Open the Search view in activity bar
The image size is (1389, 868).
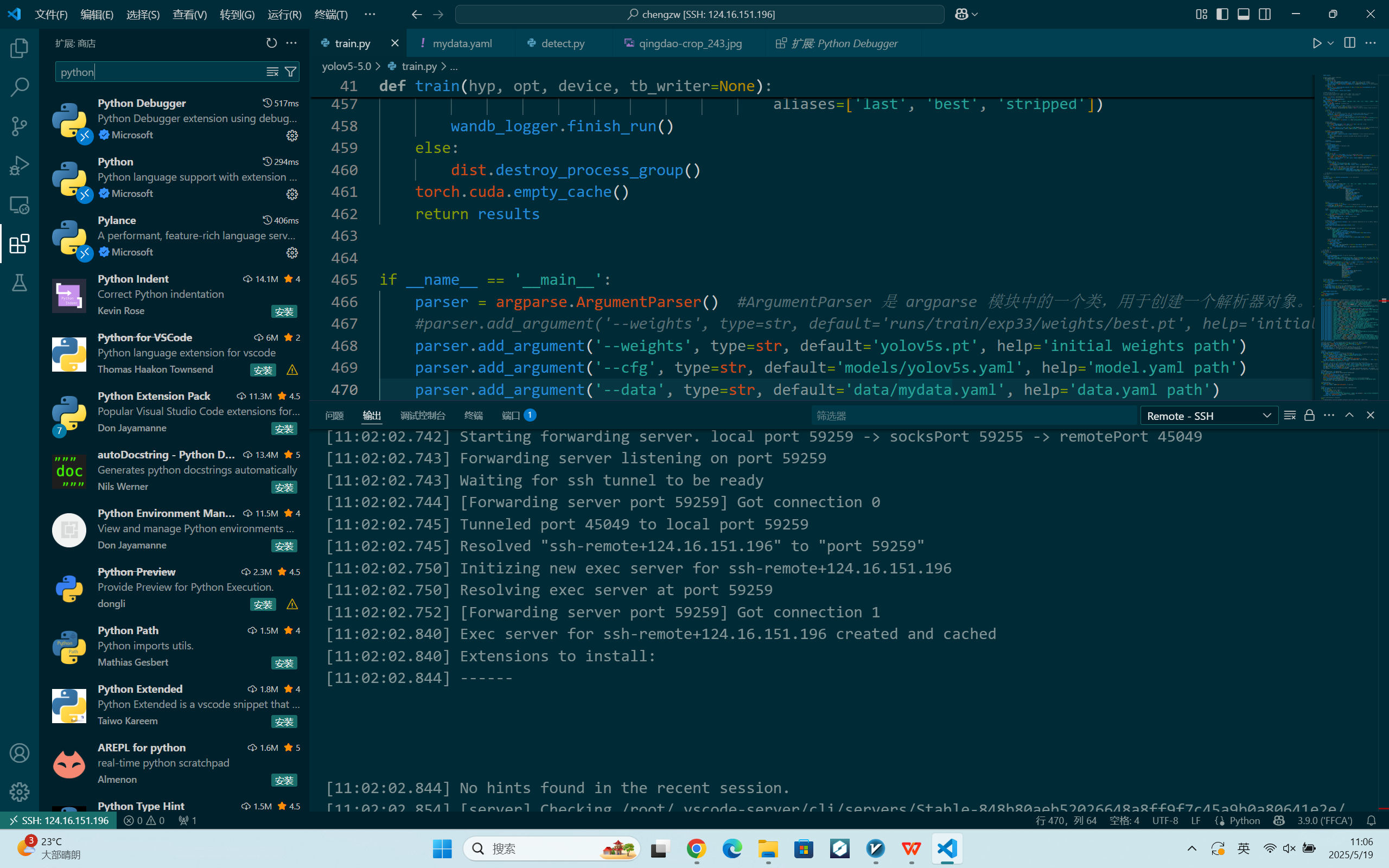click(x=20, y=87)
